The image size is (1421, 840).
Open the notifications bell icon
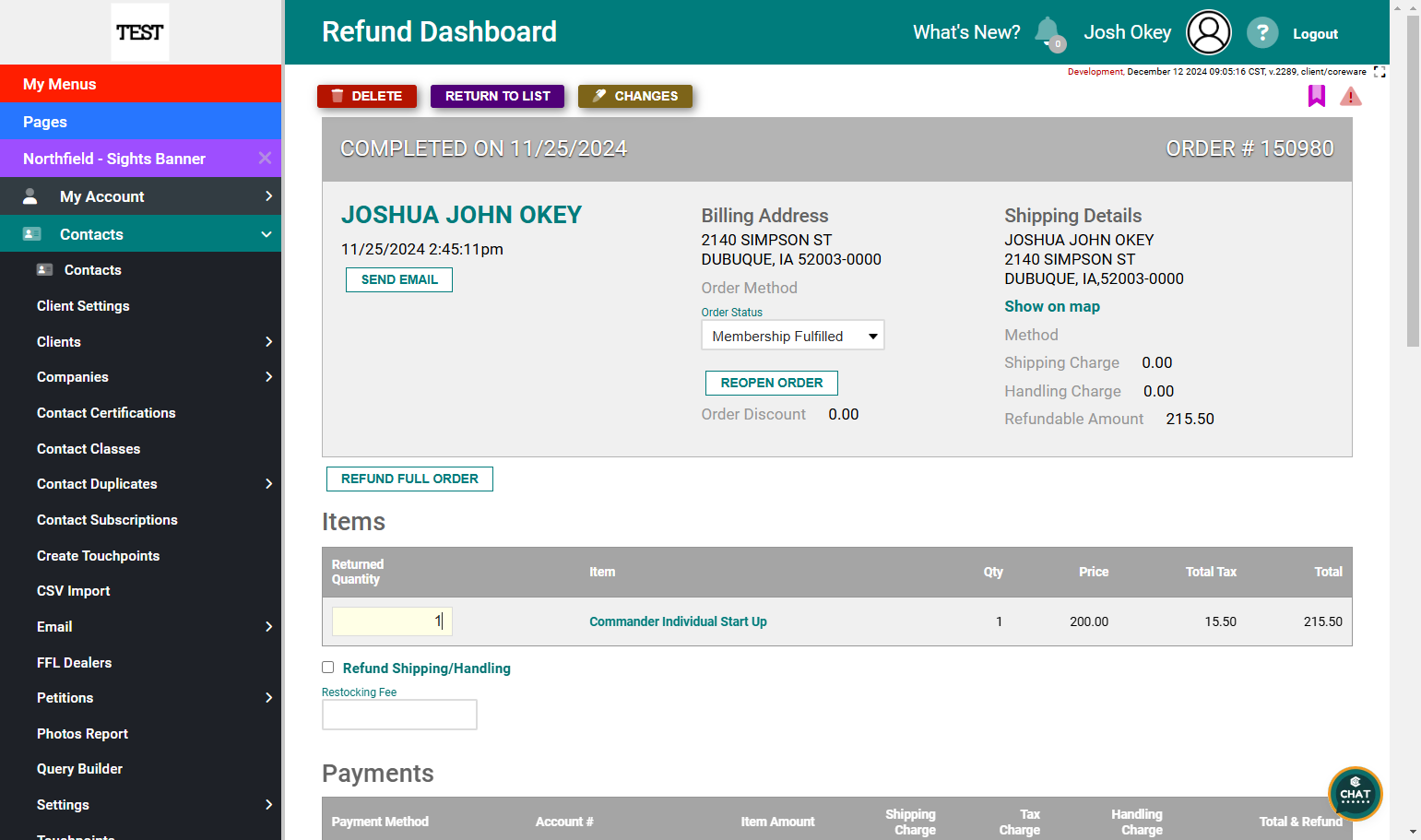(x=1048, y=32)
